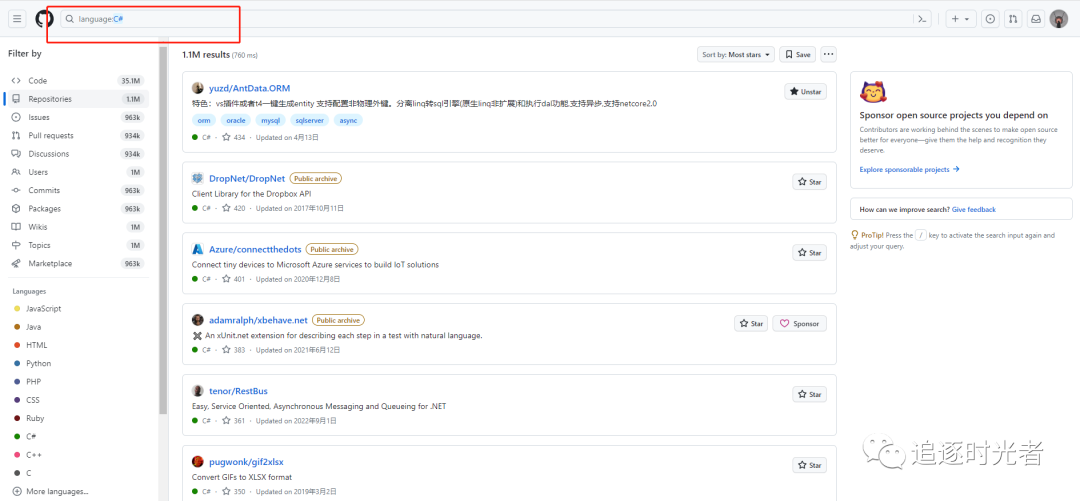Click Explore sponsorable projects link
This screenshot has width=1080, height=501.
tap(909, 170)
